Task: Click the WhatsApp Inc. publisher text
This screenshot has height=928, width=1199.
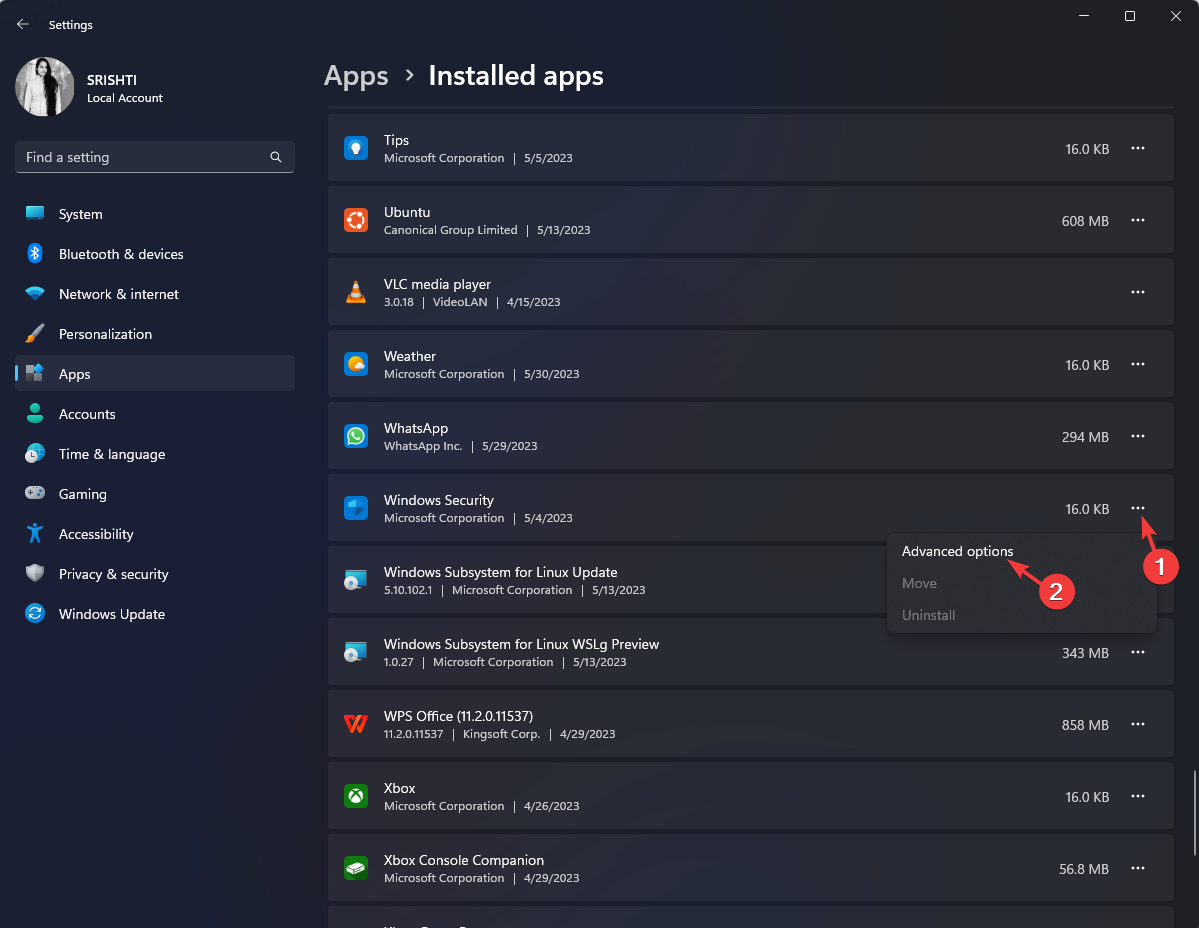Action: 423,446
